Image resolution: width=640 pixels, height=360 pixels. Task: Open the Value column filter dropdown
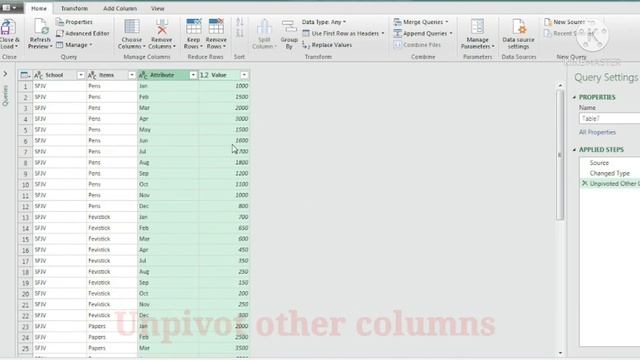click(244, 75)
